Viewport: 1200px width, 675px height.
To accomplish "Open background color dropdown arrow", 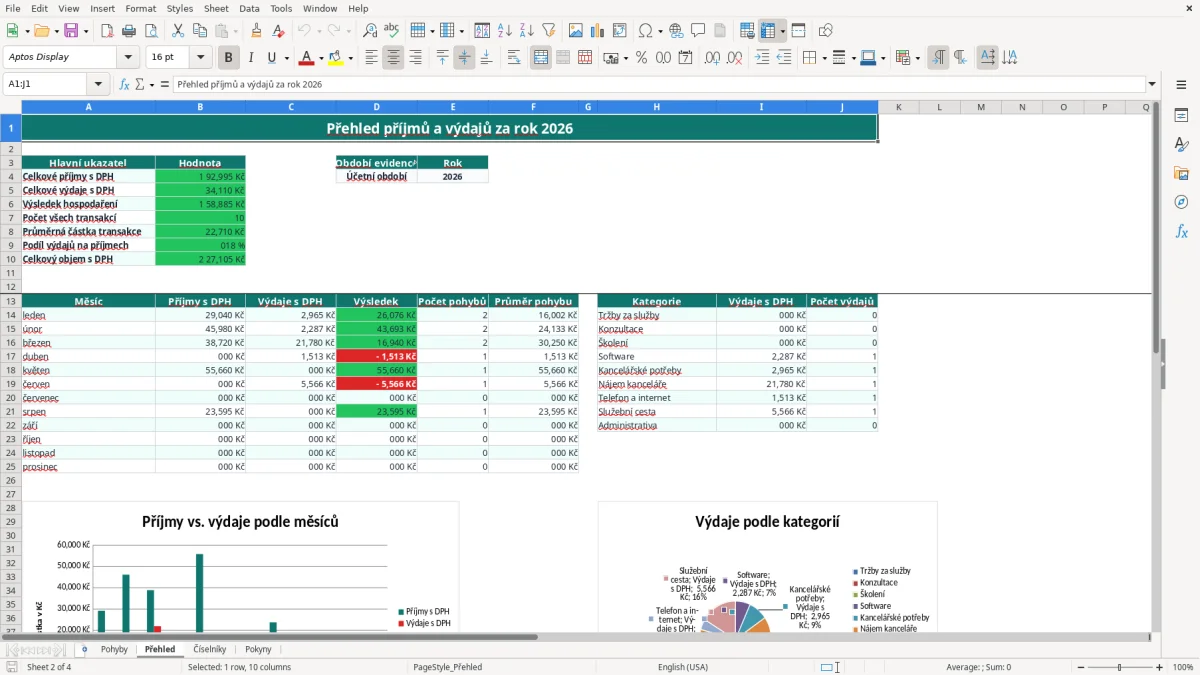I will click(x=350, y=58).
